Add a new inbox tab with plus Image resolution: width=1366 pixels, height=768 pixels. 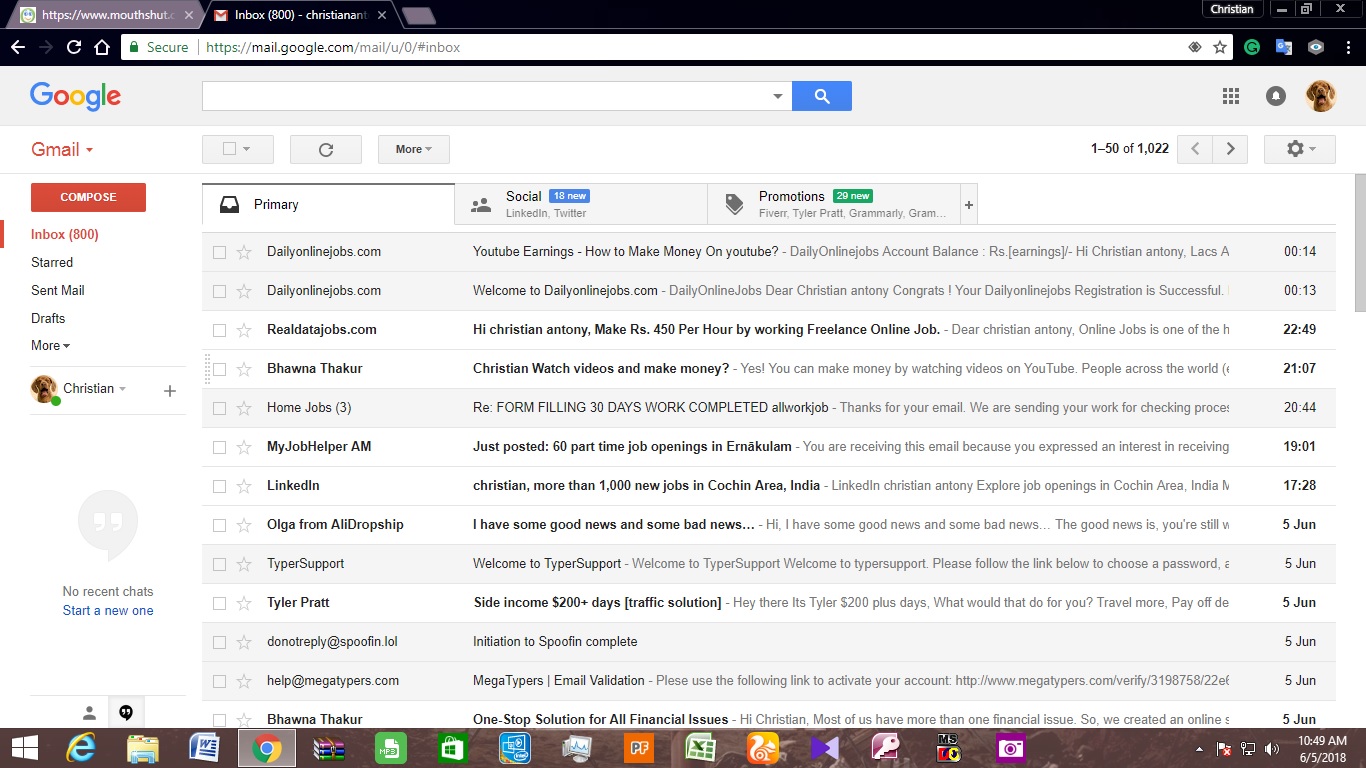(968, 205)
